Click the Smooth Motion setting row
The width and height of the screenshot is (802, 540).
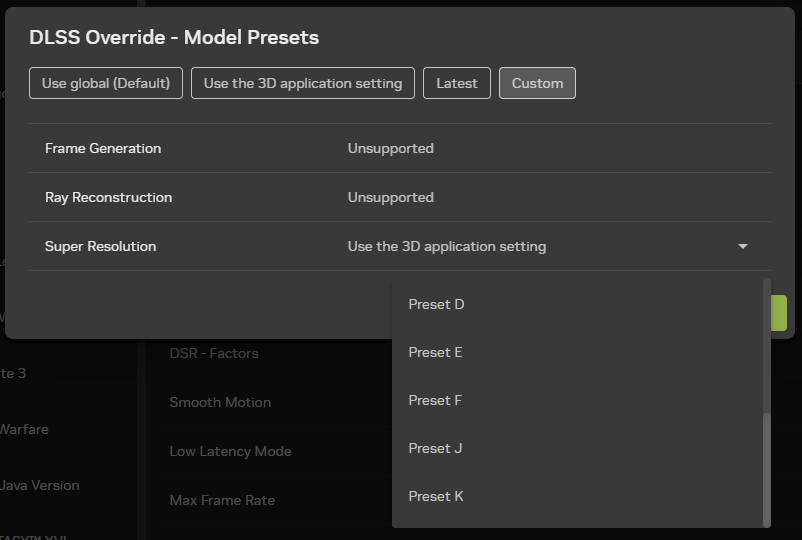tap(220, 402)
